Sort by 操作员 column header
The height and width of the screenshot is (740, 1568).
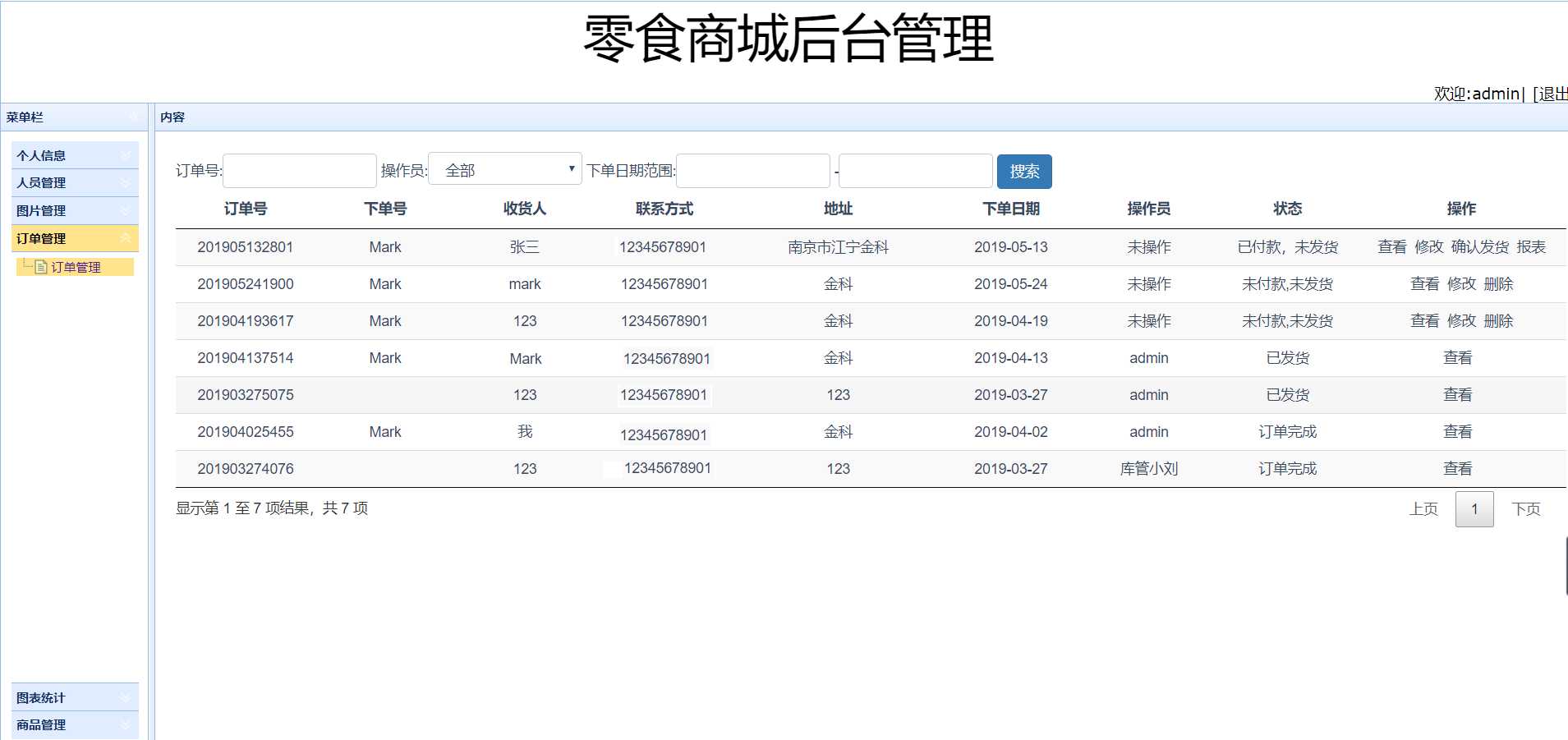coord(1148,209)
